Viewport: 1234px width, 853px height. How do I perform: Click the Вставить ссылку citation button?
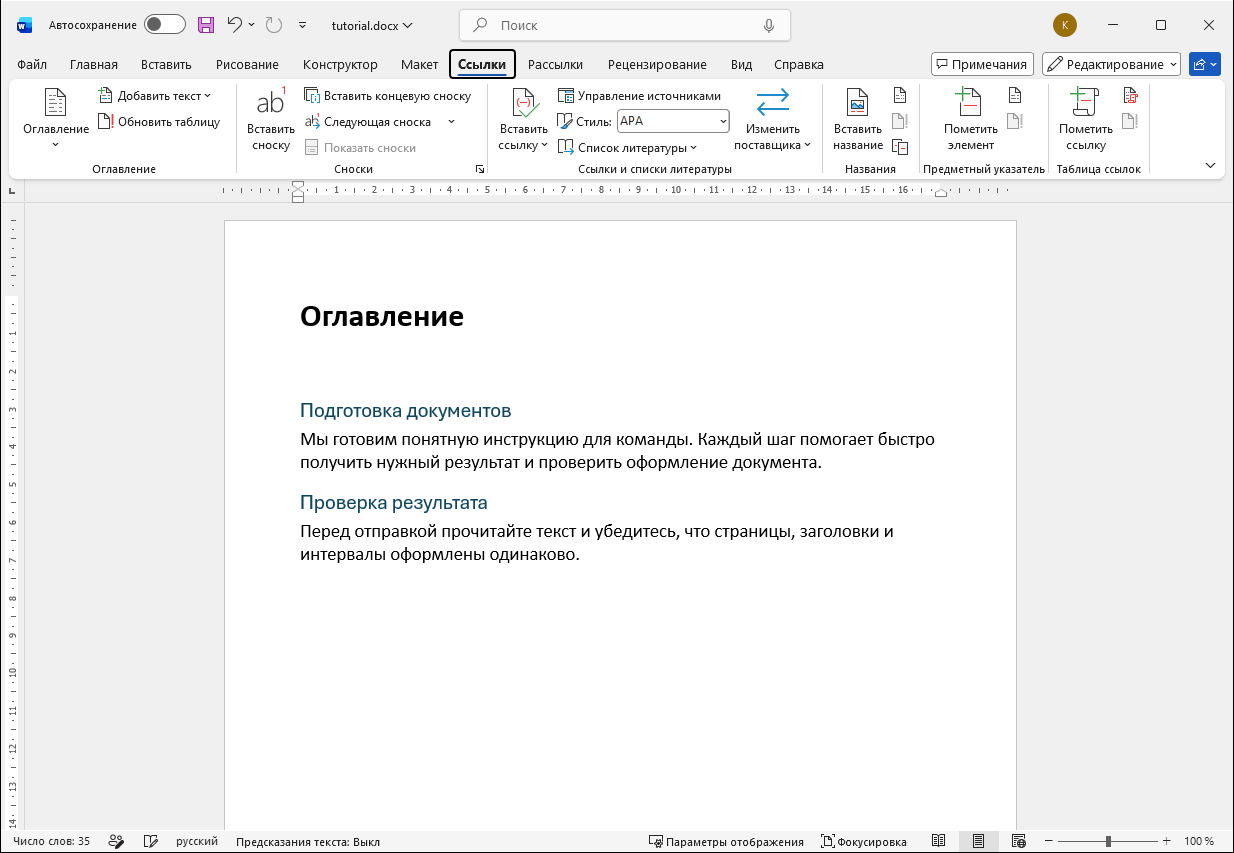pyautogui.click(x=524, y=118)
